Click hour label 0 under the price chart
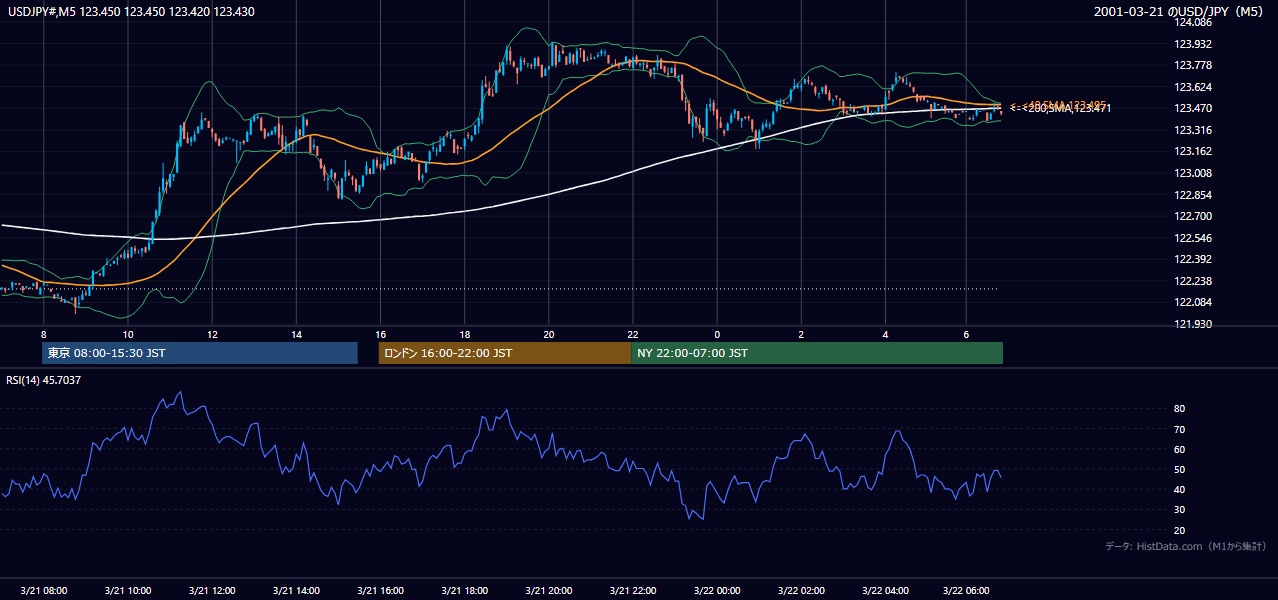 pos(717,334)
